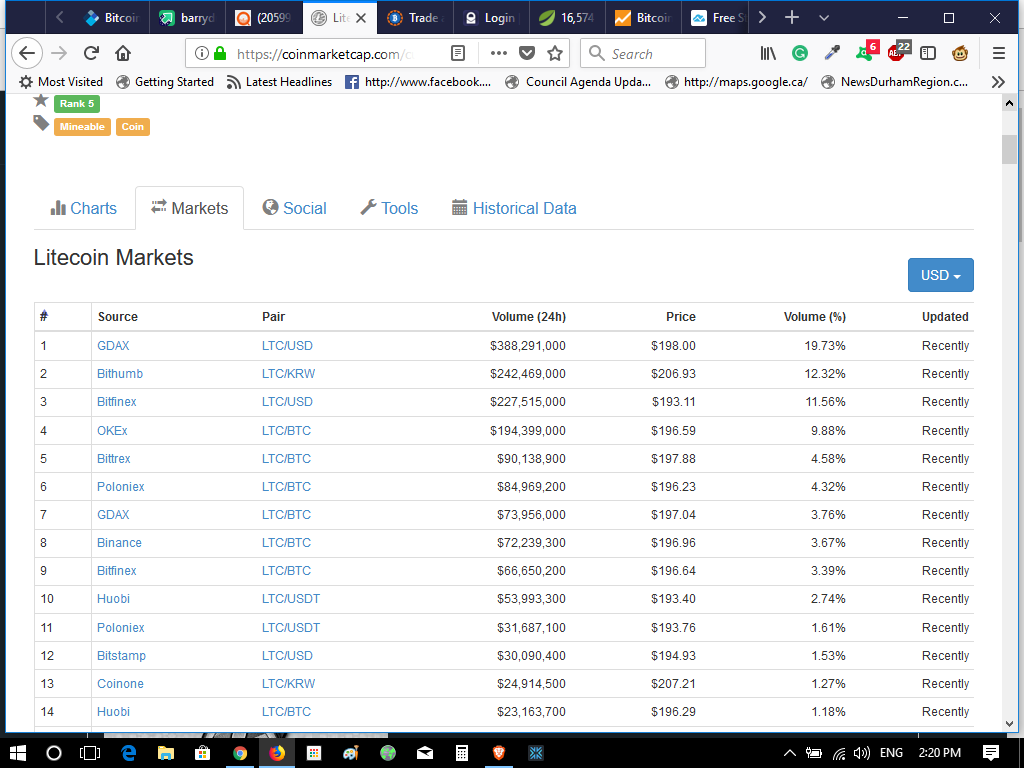Click the Coin tag
Screen dimensions: 1024x768
tap(133, 127)
